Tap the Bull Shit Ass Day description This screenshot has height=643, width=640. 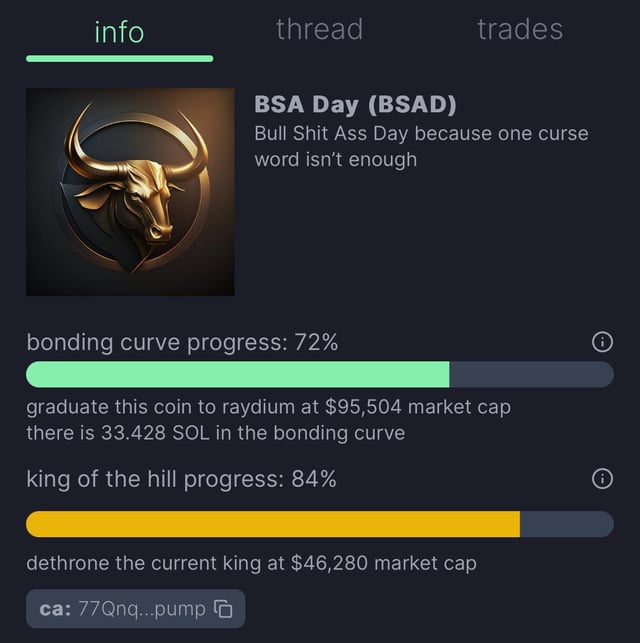[421, 146]
